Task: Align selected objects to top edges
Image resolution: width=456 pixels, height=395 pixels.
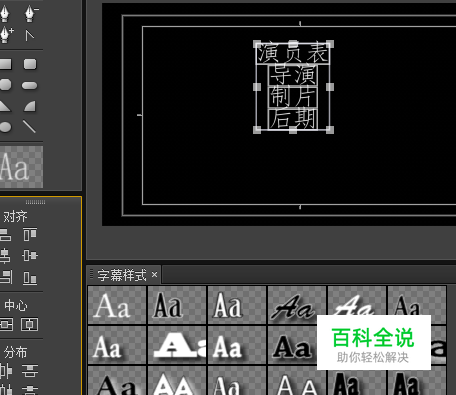Action: tap(30, 235)
